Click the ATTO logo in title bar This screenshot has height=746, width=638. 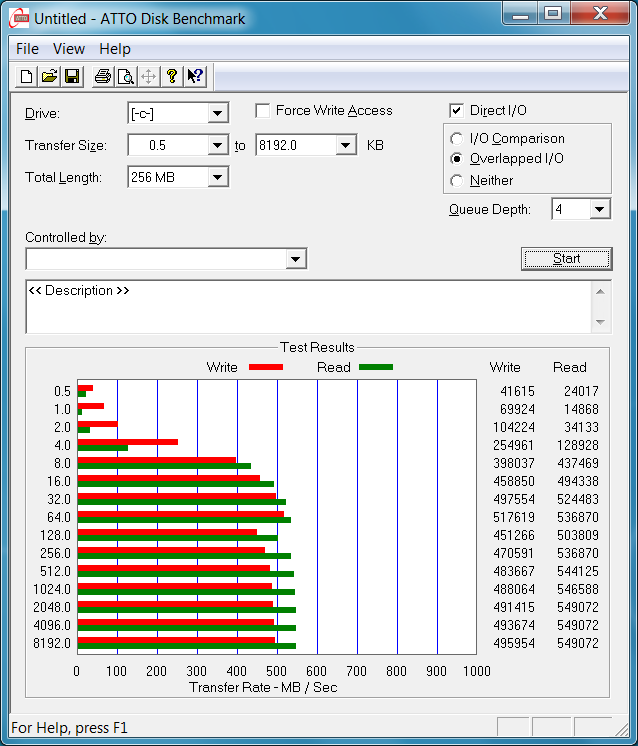(x=18, y=18)
